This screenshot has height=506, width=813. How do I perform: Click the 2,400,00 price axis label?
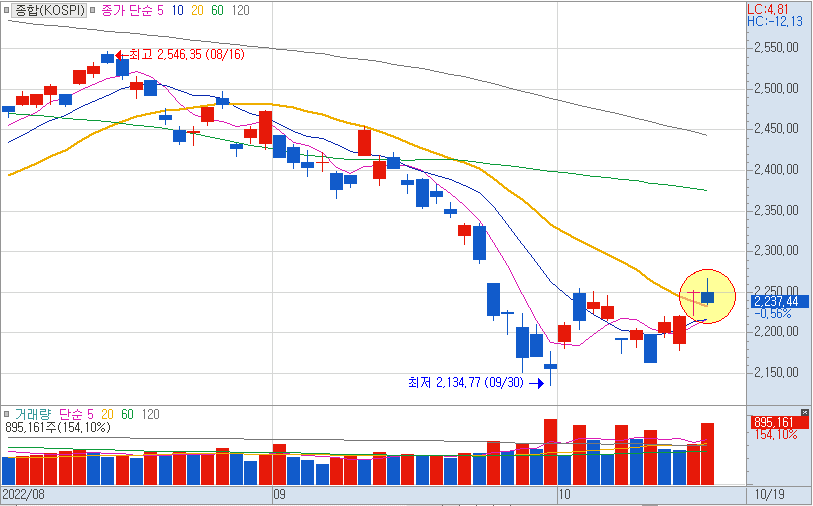[x=776, y=170]
